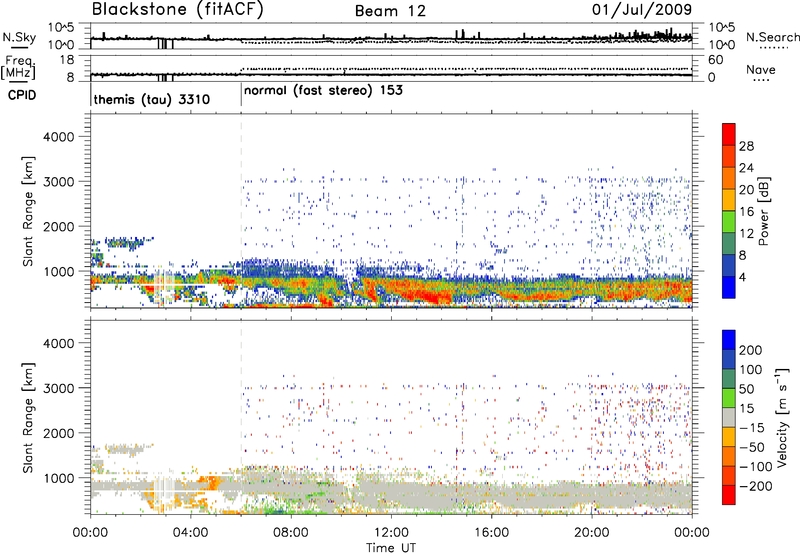The width and height of the screenshot is (800, 554).
Task: Click the '16:00' time axis tick label
Action: pyautogui.click(x=491, y=533)
